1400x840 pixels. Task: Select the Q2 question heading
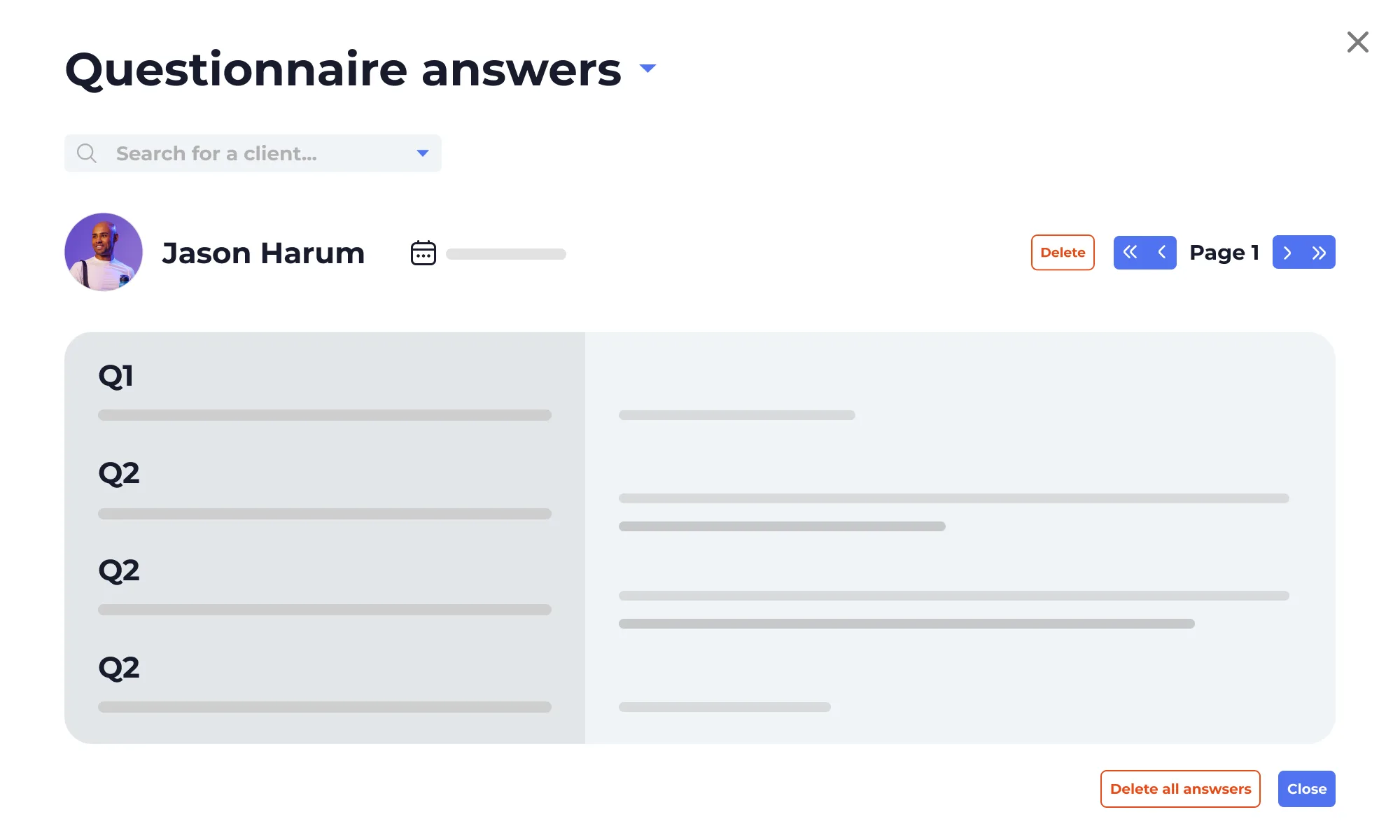pyautogui.click(x=120, y=473)
